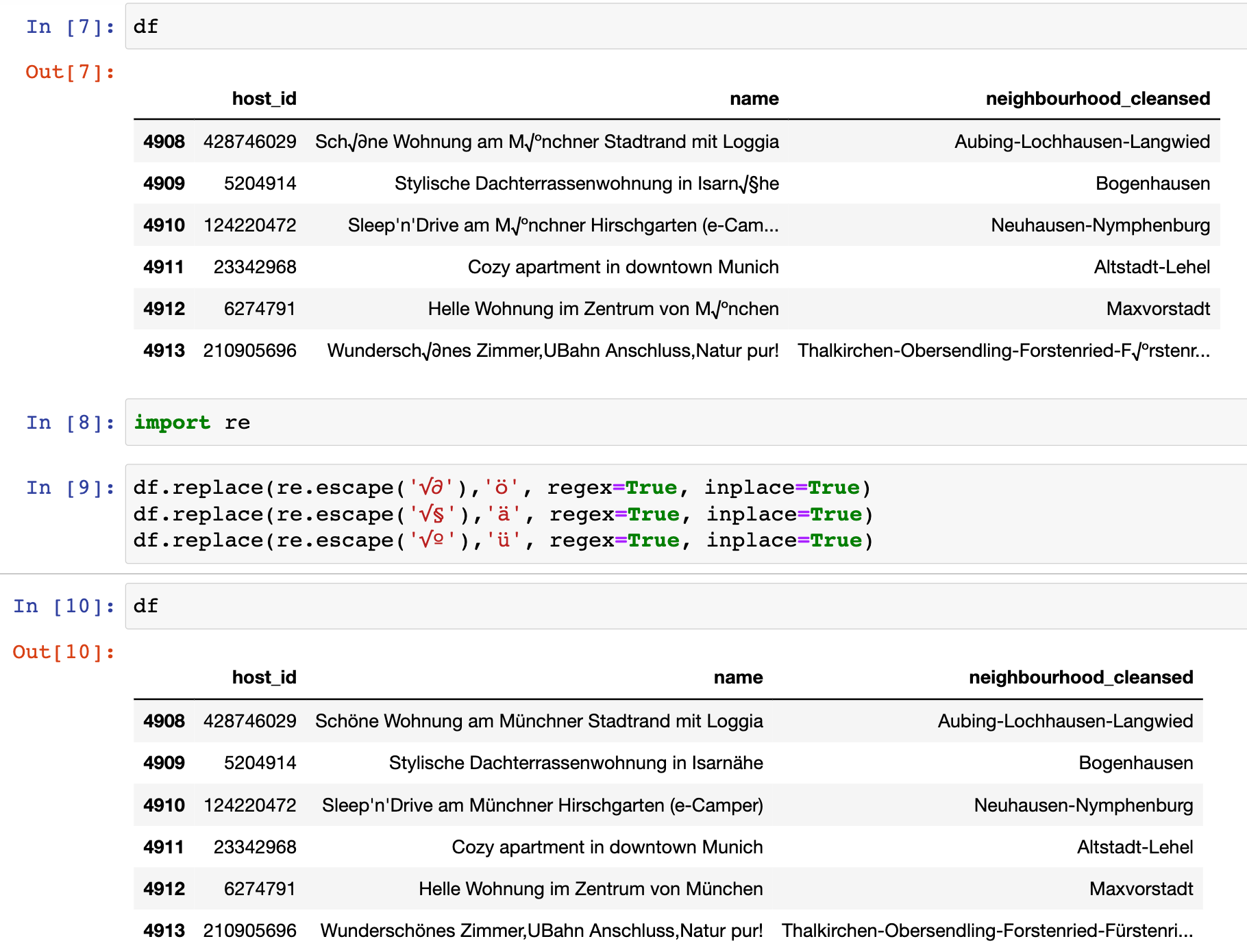Click 'Schöne Wohnung am Münchner Stadtrand mit Loggia'
Viewport: 1247px width, 952px height.
tap(539, 721)
